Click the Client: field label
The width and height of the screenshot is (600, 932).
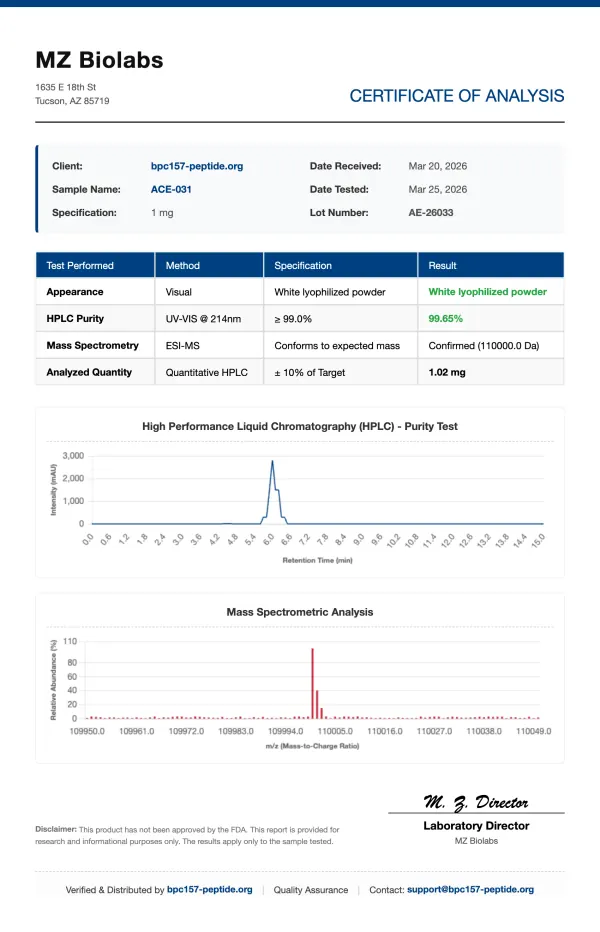click(x=67, y=166)
